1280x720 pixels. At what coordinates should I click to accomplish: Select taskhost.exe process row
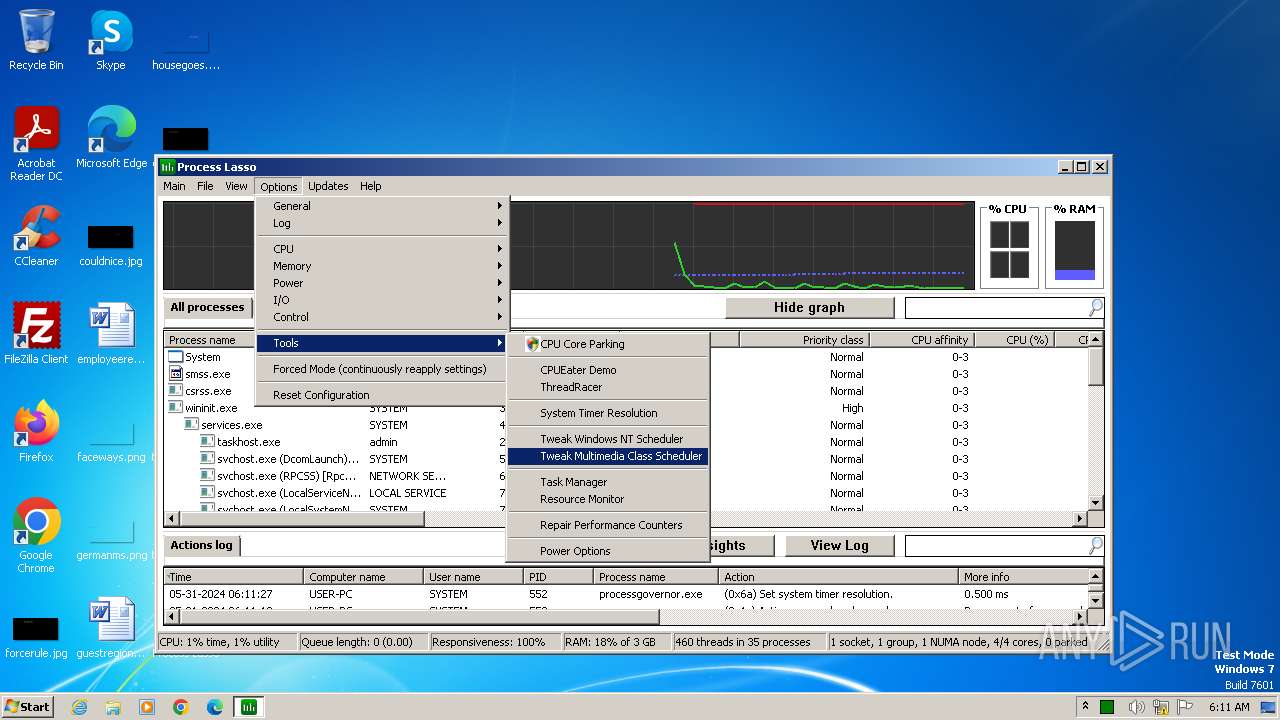(x=248, y=442)
